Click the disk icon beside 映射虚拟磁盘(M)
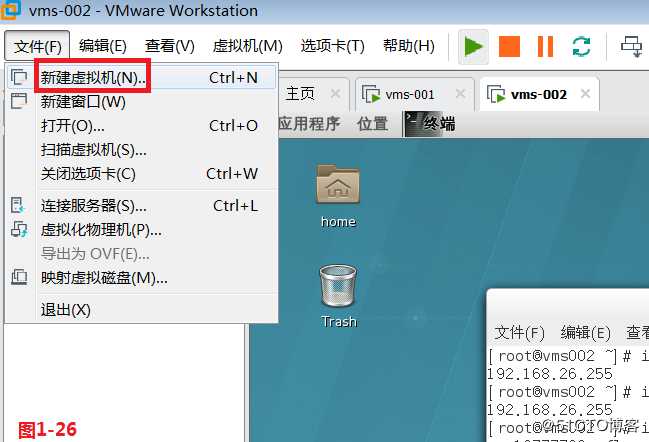649x442 pixels. [x=19, y=277]
